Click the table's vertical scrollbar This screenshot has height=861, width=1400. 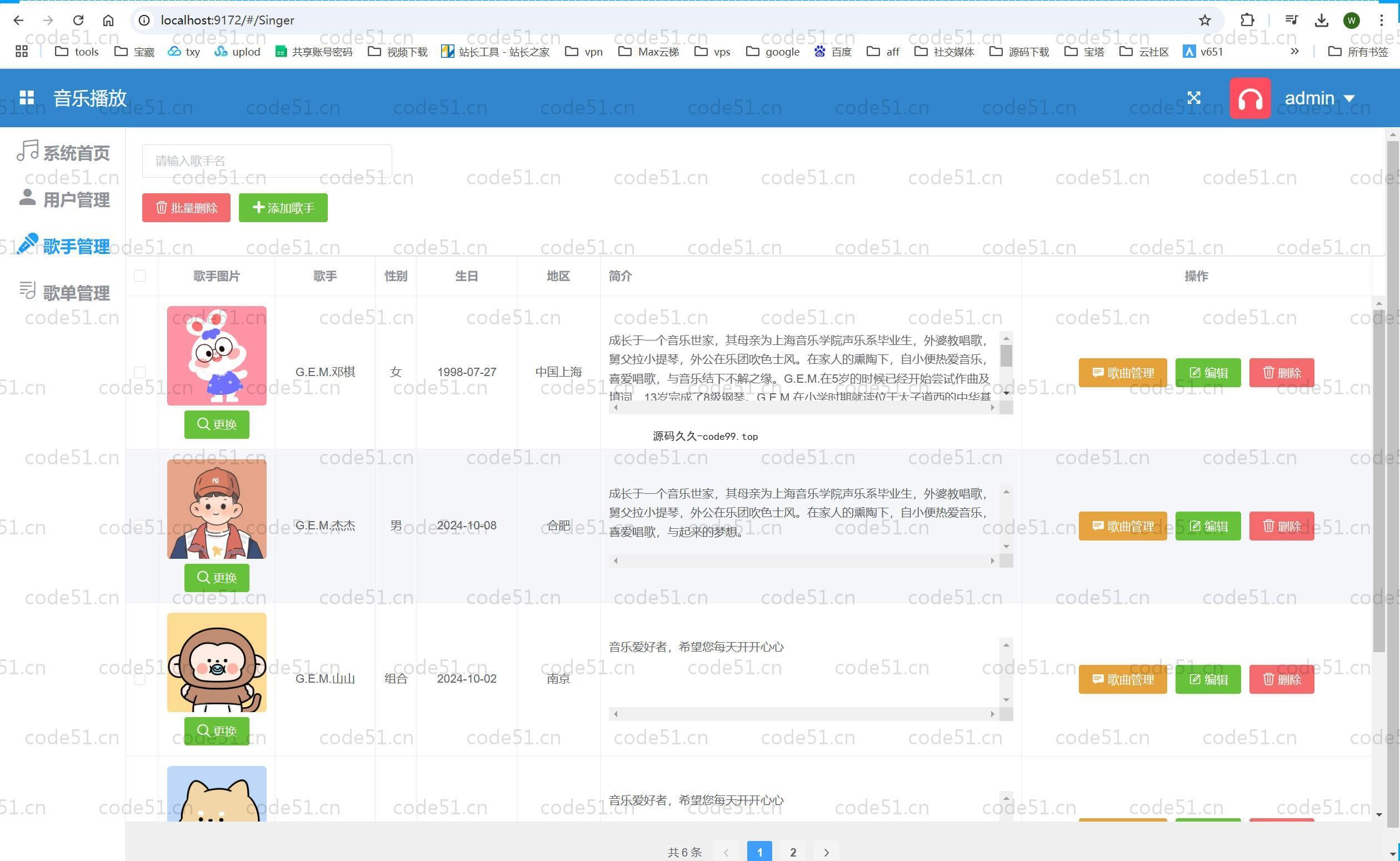1378,559
